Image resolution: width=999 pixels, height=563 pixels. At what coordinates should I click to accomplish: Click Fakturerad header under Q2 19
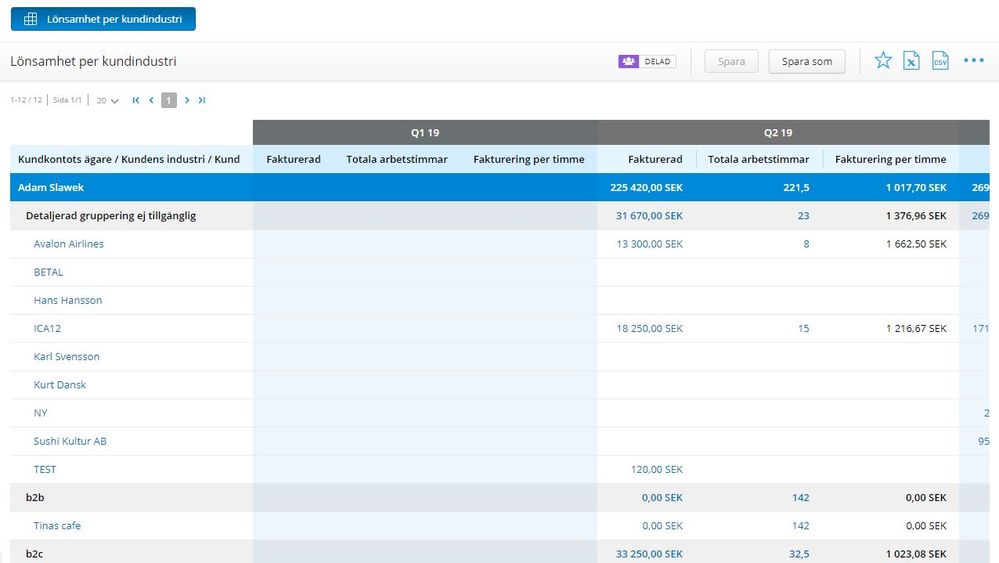click(x=655, y=159)
